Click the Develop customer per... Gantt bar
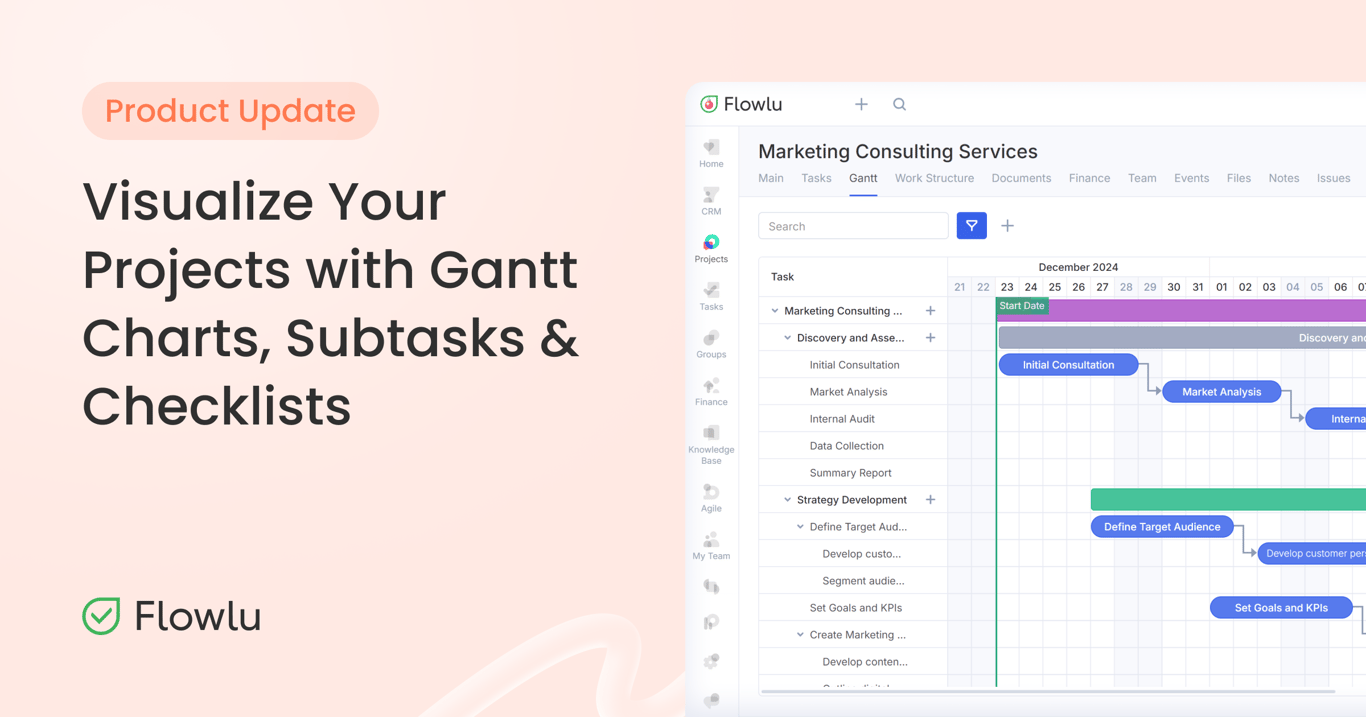Image resolution: width=1366 pixels, height=717 pixels. pyautogui.click(x=1312, y=554)
